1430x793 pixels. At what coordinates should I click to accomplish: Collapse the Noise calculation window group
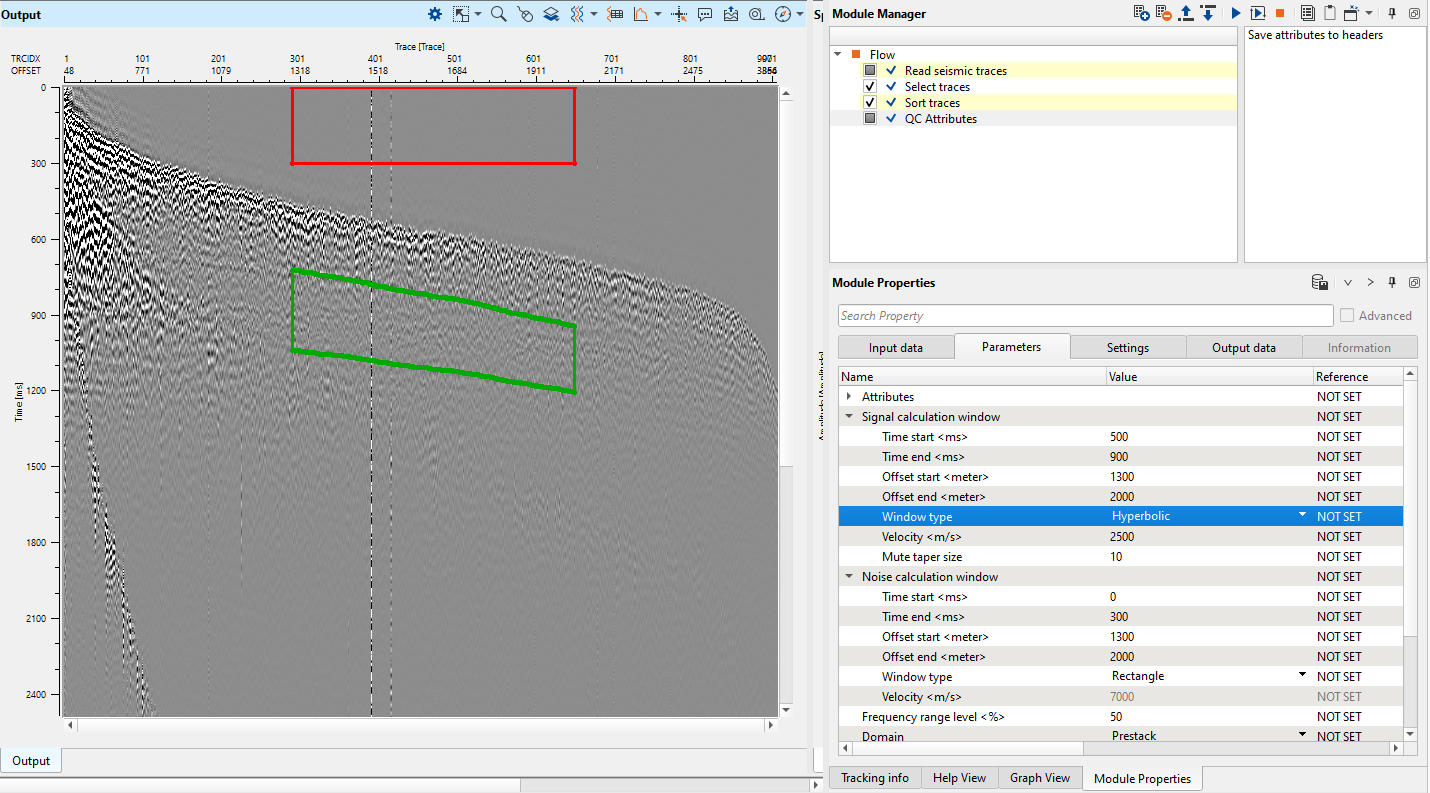coord(849,577)
